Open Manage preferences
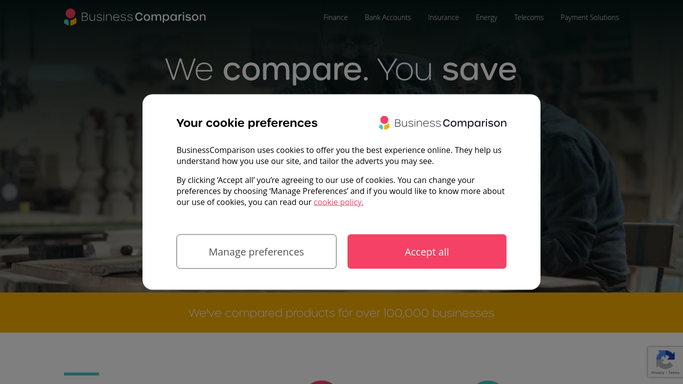The width and height of the screenshot is (683, 384). (x=256, y=251)
